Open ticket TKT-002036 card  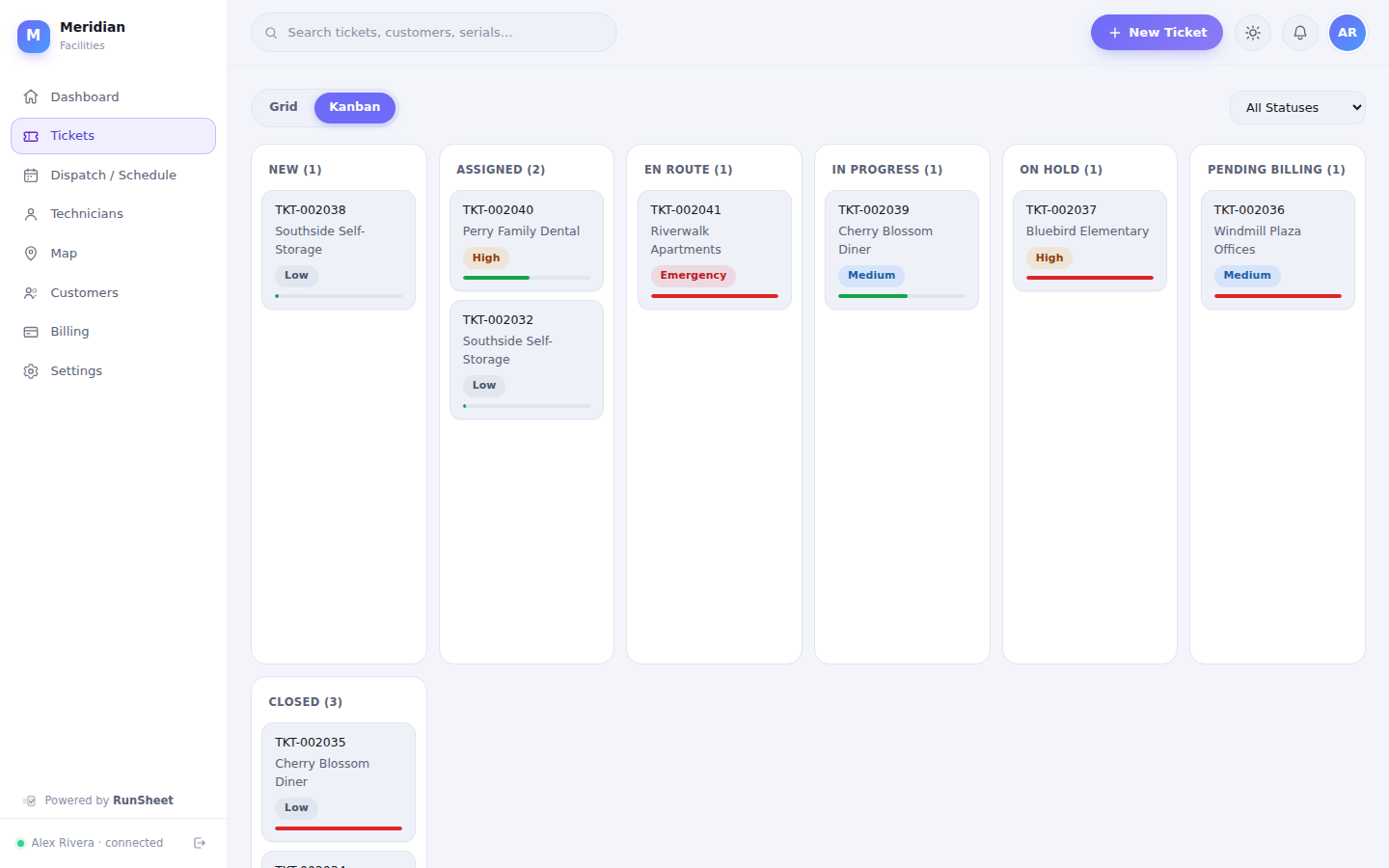[1278, 250]
